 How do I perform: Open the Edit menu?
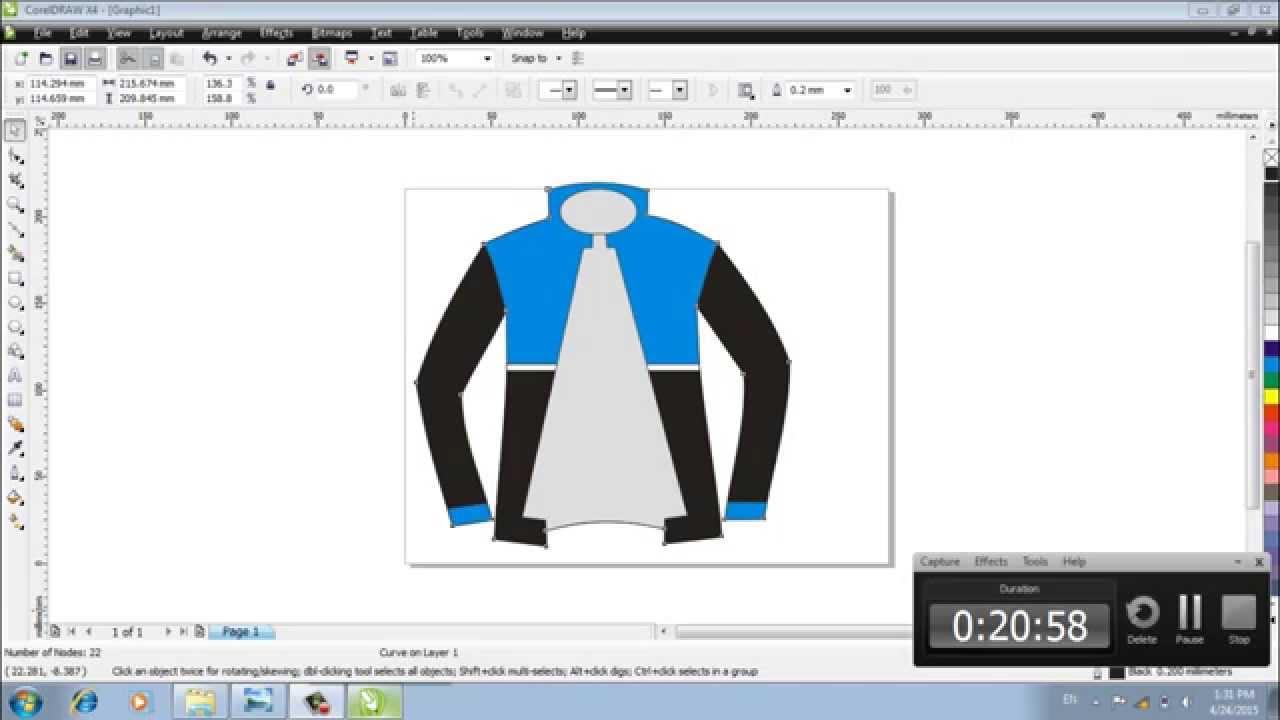point(80,33)
